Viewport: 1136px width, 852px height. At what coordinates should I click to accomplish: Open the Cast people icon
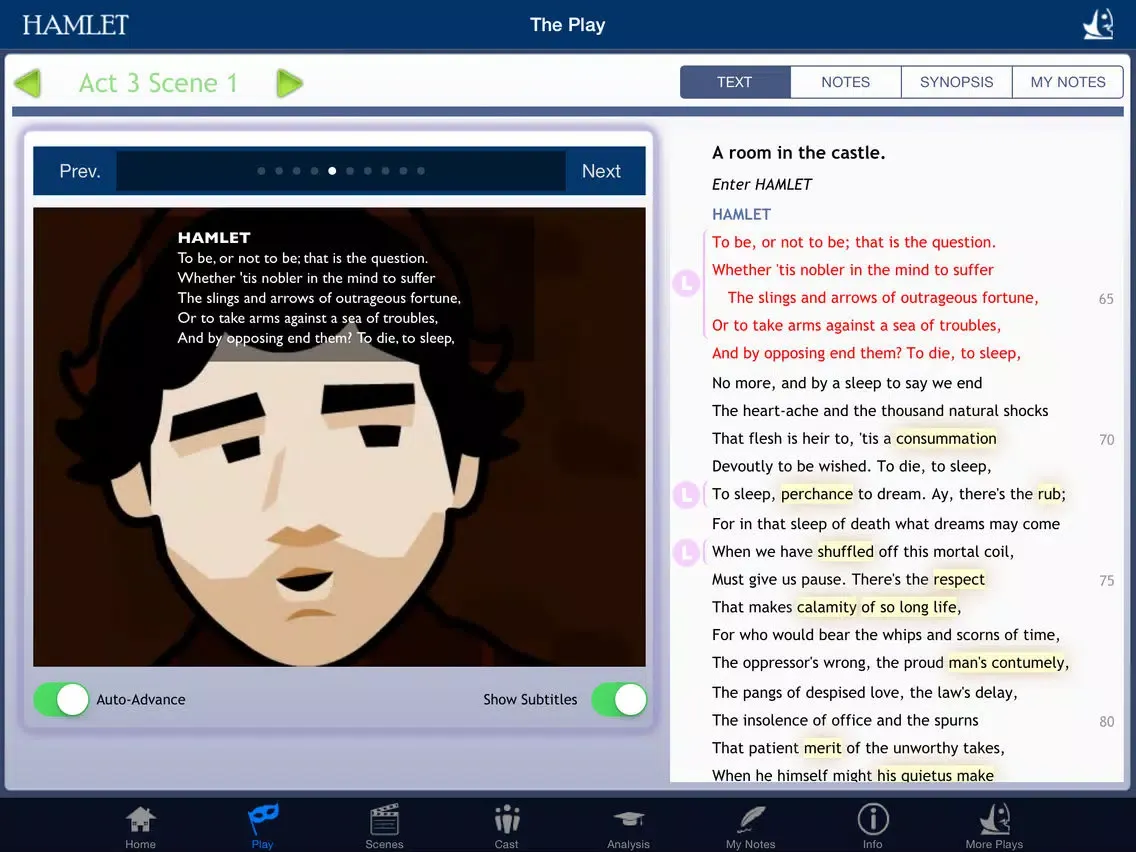[506, 827]
